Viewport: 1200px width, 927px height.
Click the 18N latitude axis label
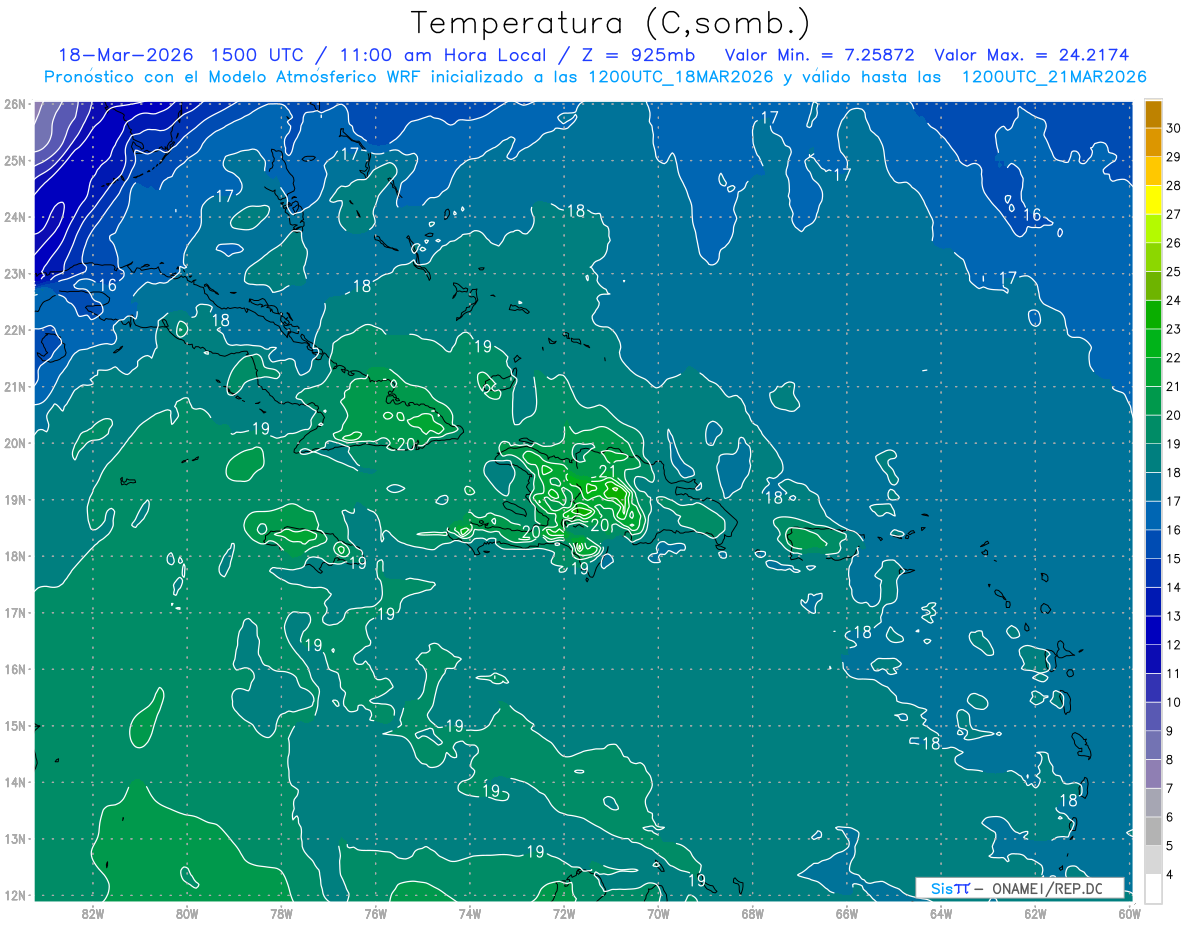(x=15, y=556)
